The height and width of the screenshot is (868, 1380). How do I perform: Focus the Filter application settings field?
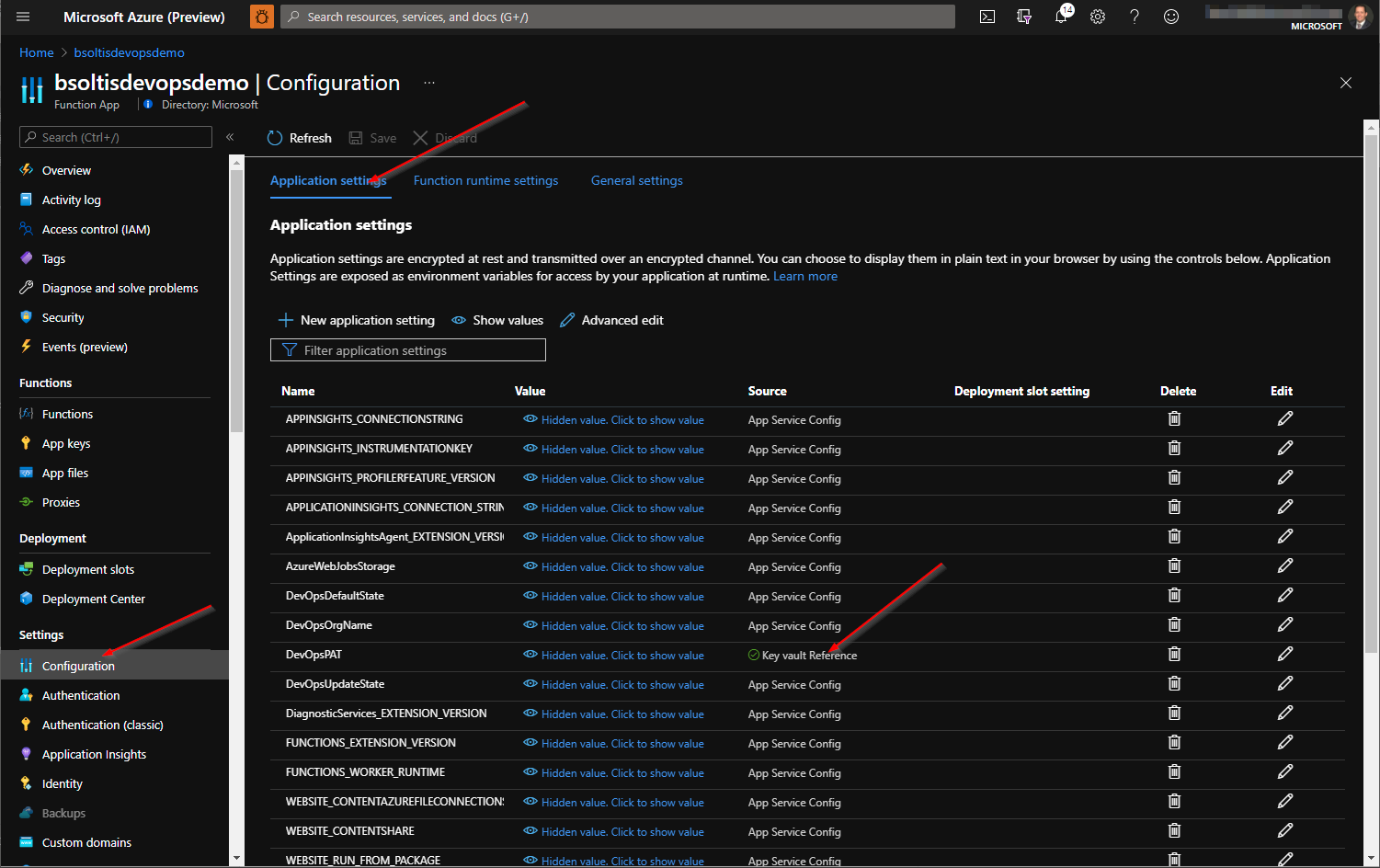407,350
